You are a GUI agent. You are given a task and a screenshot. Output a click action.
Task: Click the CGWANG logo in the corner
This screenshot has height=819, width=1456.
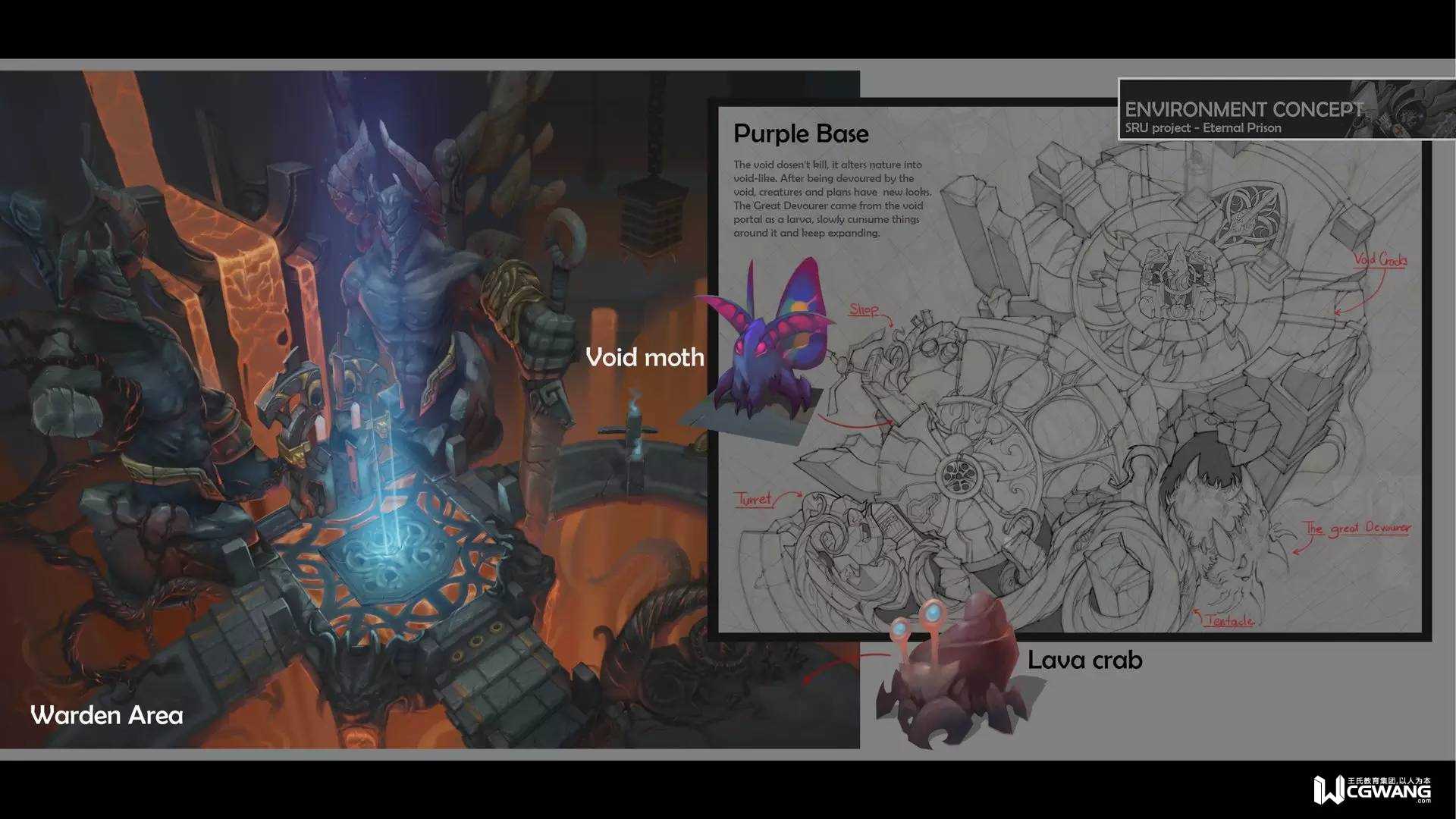[x=1371, y=790]
